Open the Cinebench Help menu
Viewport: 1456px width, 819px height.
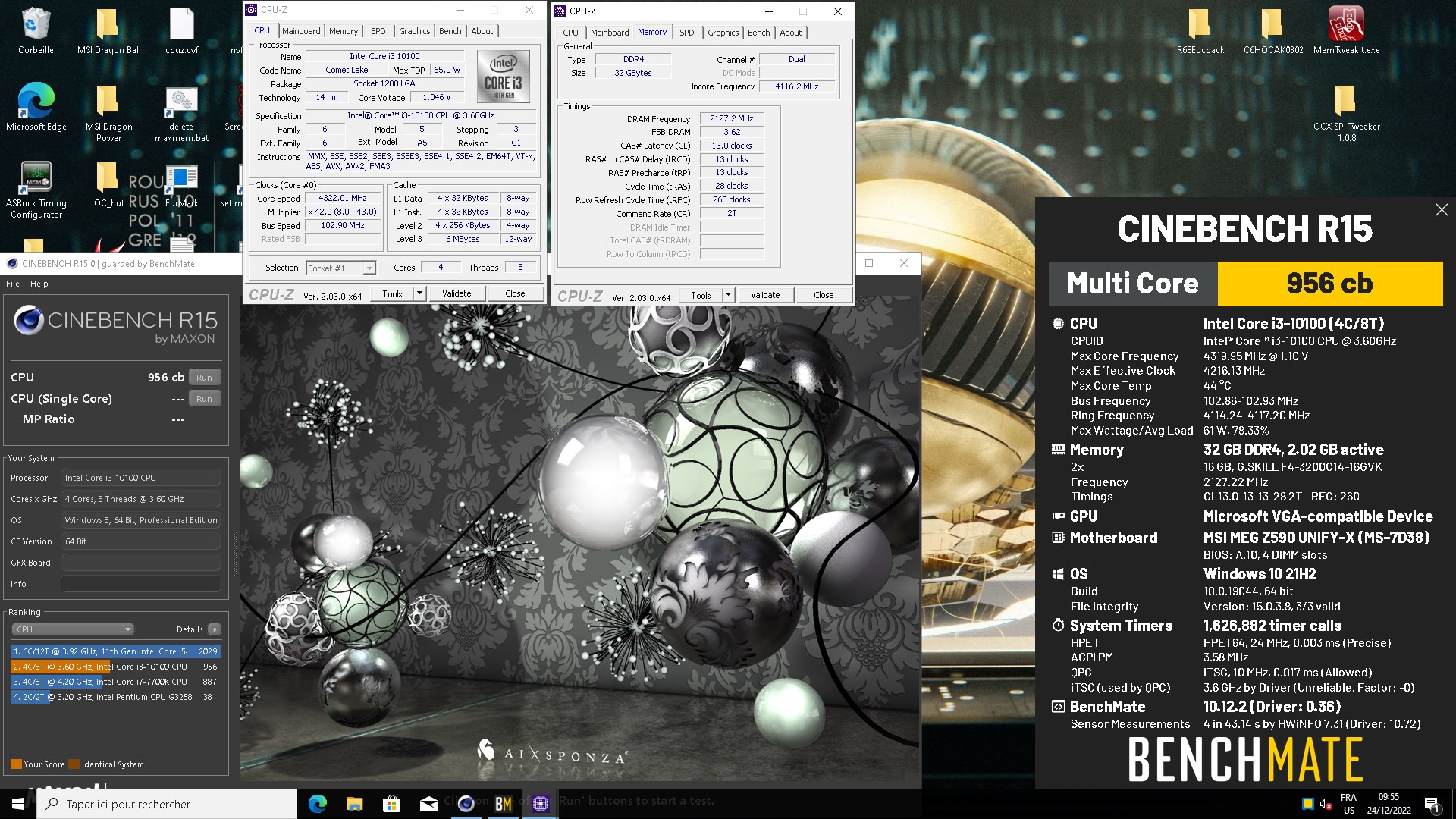(x=39, y=284)
